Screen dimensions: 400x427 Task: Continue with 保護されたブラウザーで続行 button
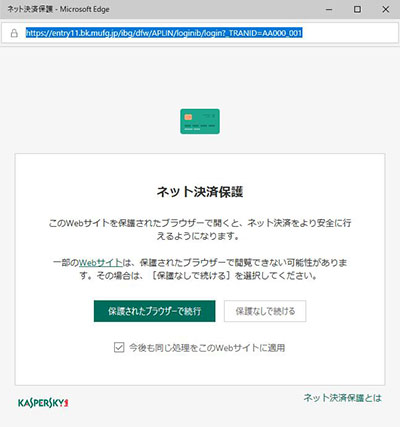(x=154, y=311)
